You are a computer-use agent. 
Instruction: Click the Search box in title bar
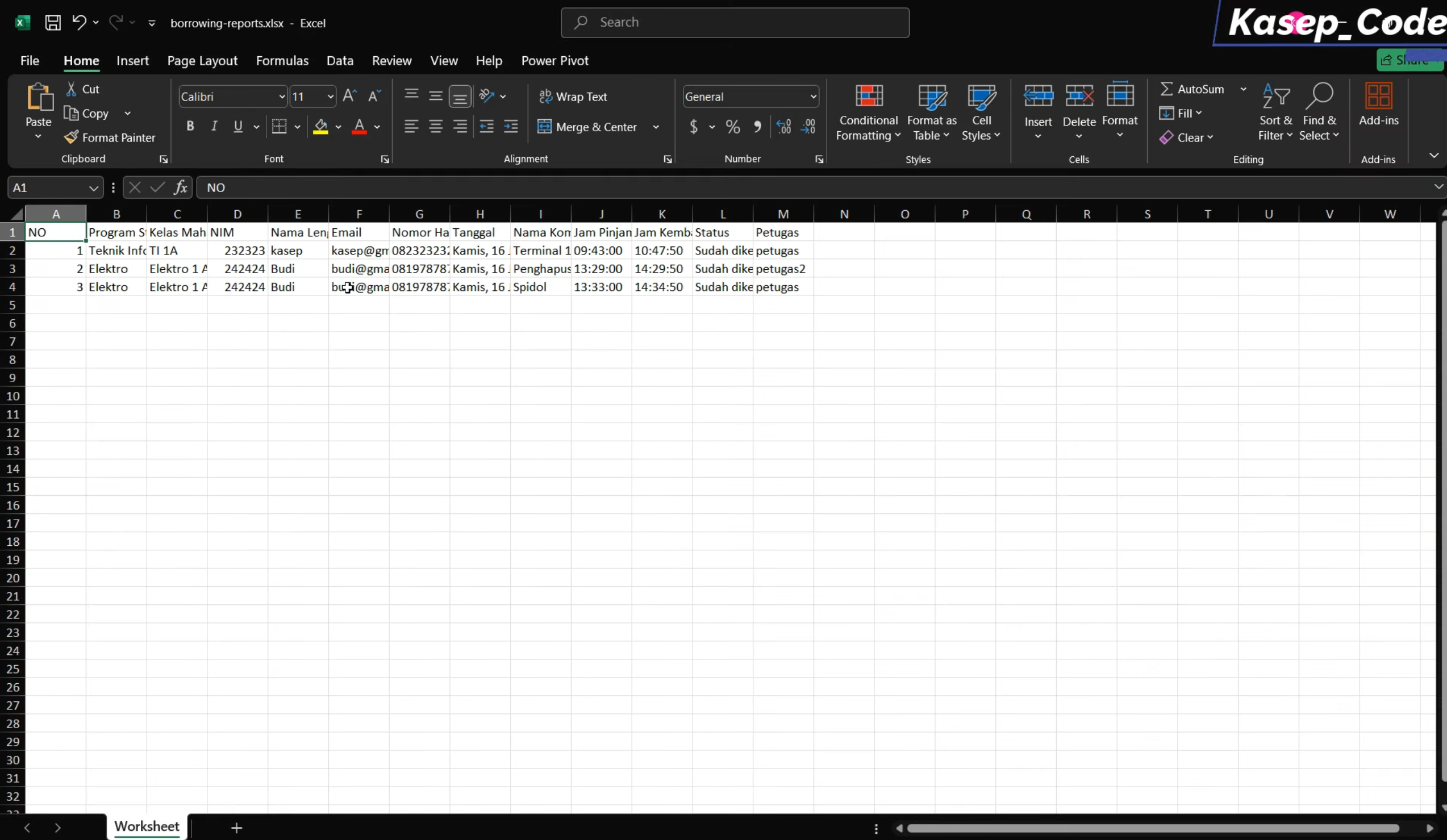coord(735,22)
